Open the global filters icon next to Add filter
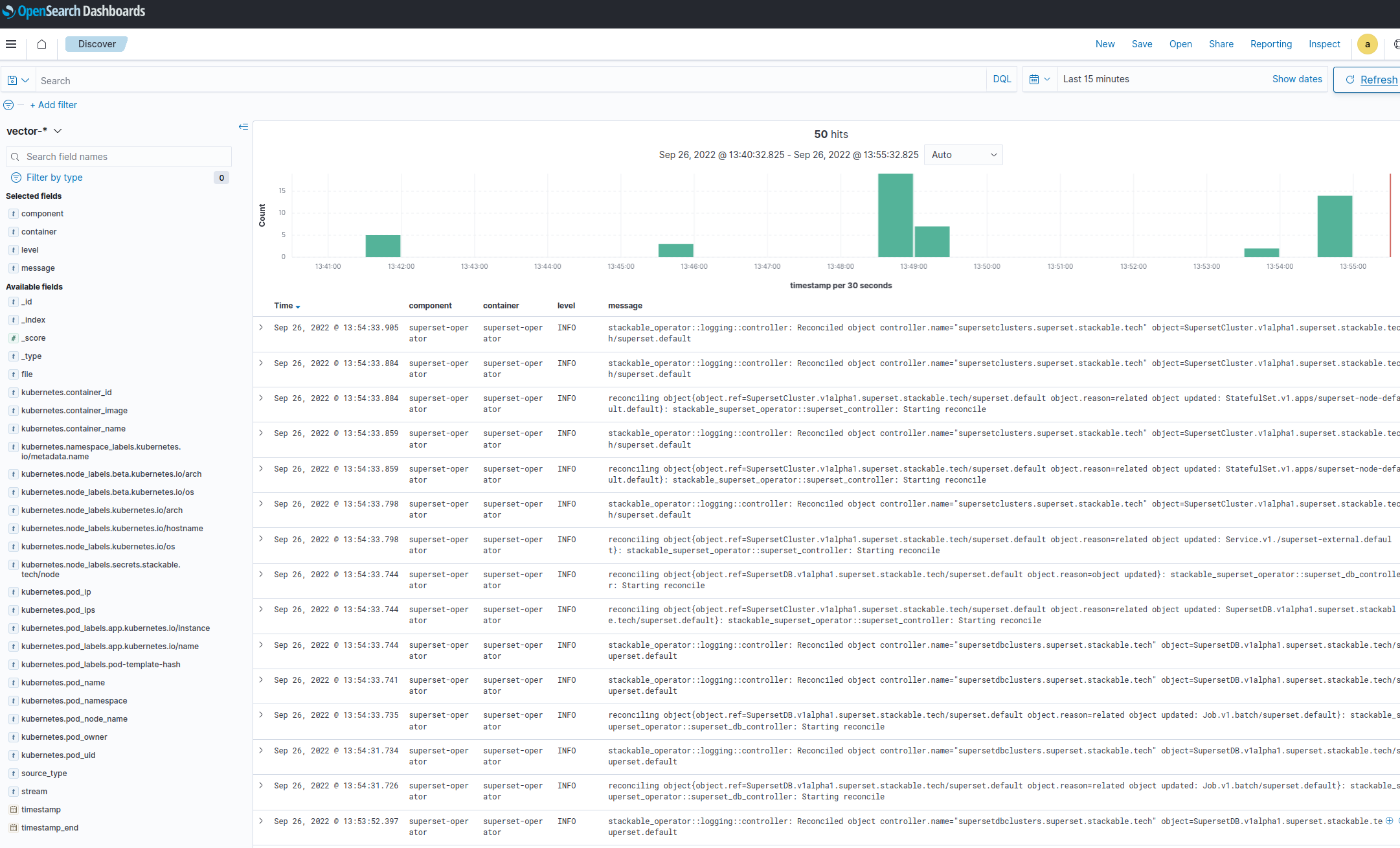1400x848 pixels. click(x=8, y=104)
